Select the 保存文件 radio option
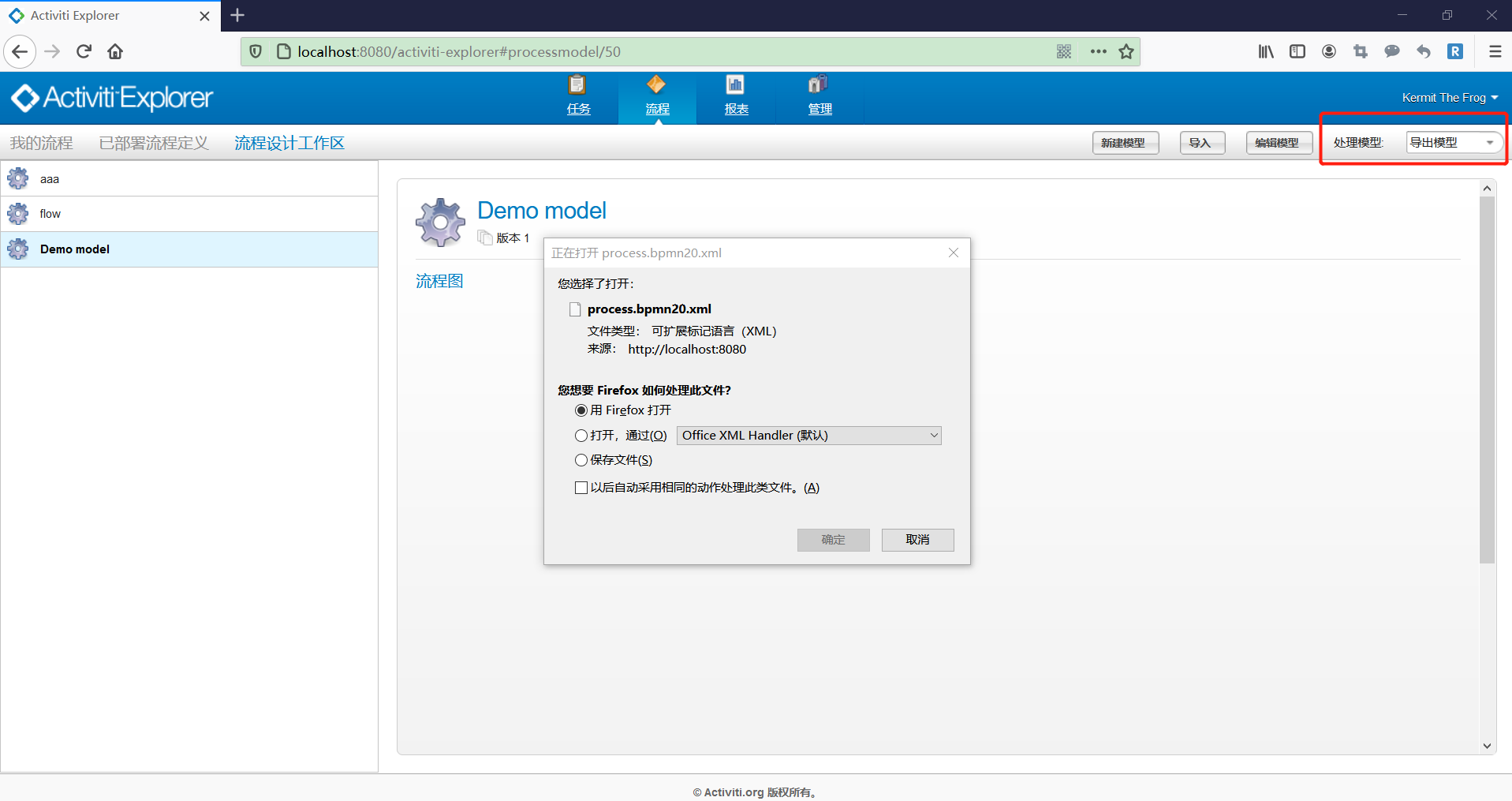This screenshot has height=801, width=1512. (581, 460)
